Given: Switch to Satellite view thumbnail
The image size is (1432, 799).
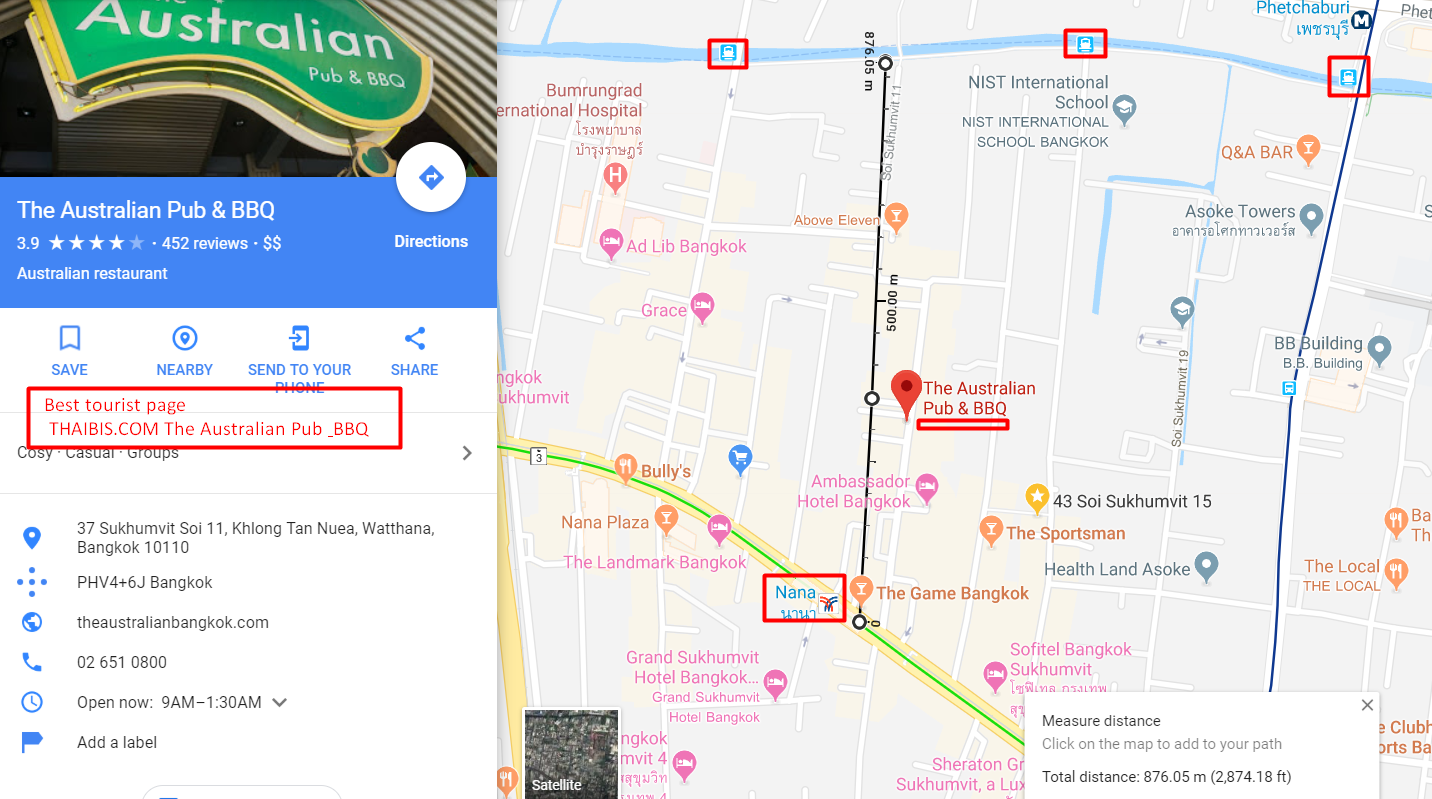Looking at the screenshot, I should coord(572,754).
